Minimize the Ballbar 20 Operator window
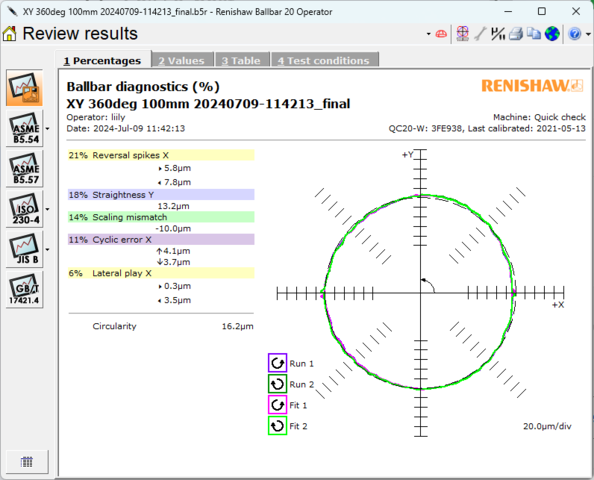Image resolution: width=594 pixels, height=480 pixels. pos(508,11)
